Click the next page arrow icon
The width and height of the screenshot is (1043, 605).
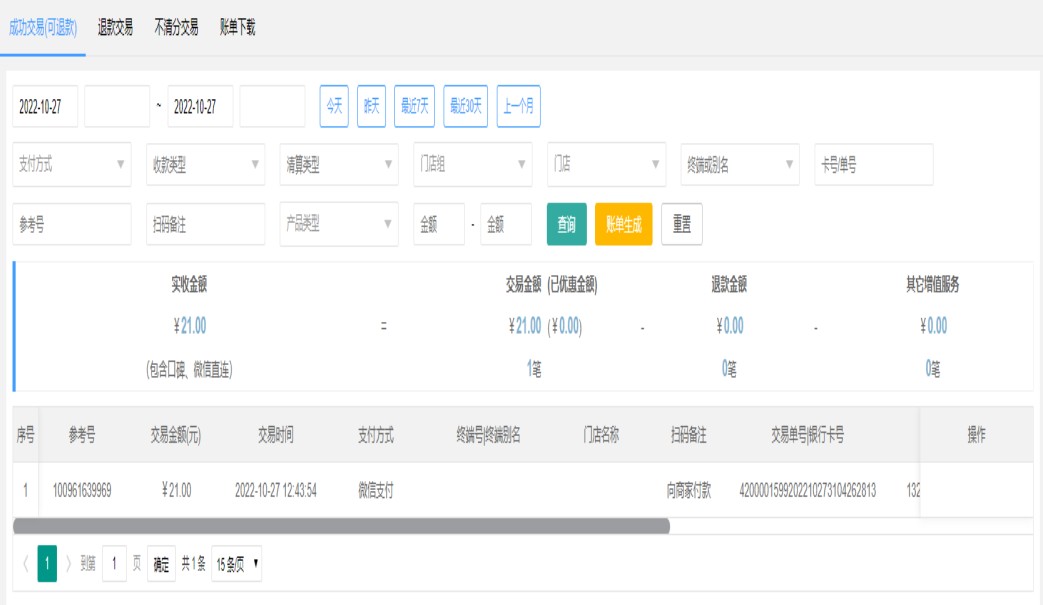68,564
